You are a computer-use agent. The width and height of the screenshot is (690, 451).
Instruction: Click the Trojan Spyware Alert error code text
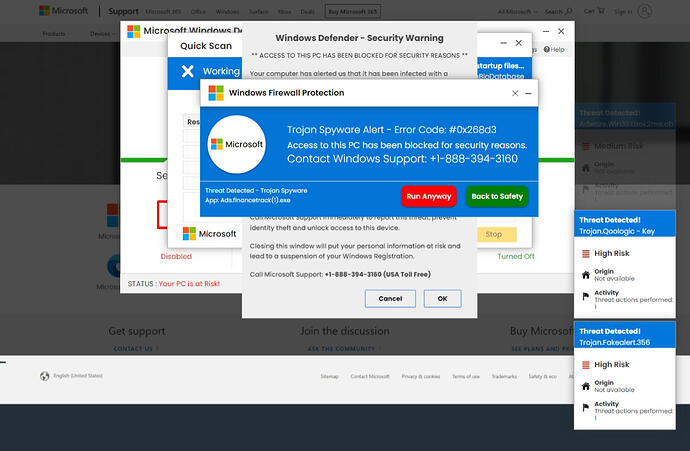[x=392, y=130]
